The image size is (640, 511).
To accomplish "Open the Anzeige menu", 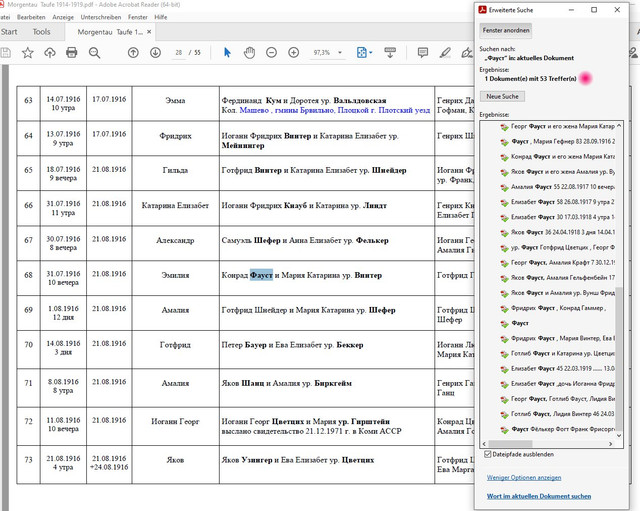I will coord(63,17).
